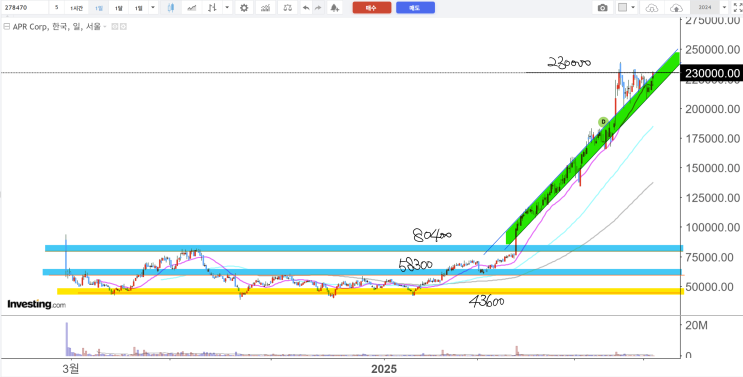The image size is (743, 377).
Task: Select the 5 minute interval
Action: [x=56, y=8]
